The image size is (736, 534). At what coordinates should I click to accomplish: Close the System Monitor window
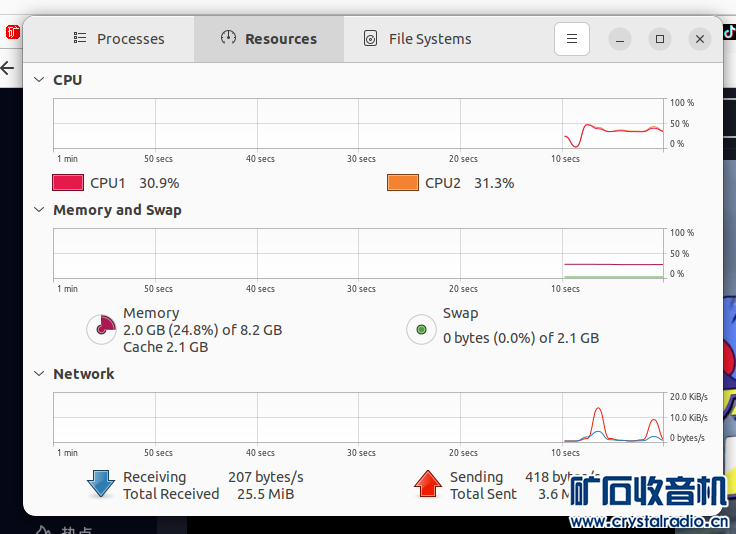click(699, 39)
